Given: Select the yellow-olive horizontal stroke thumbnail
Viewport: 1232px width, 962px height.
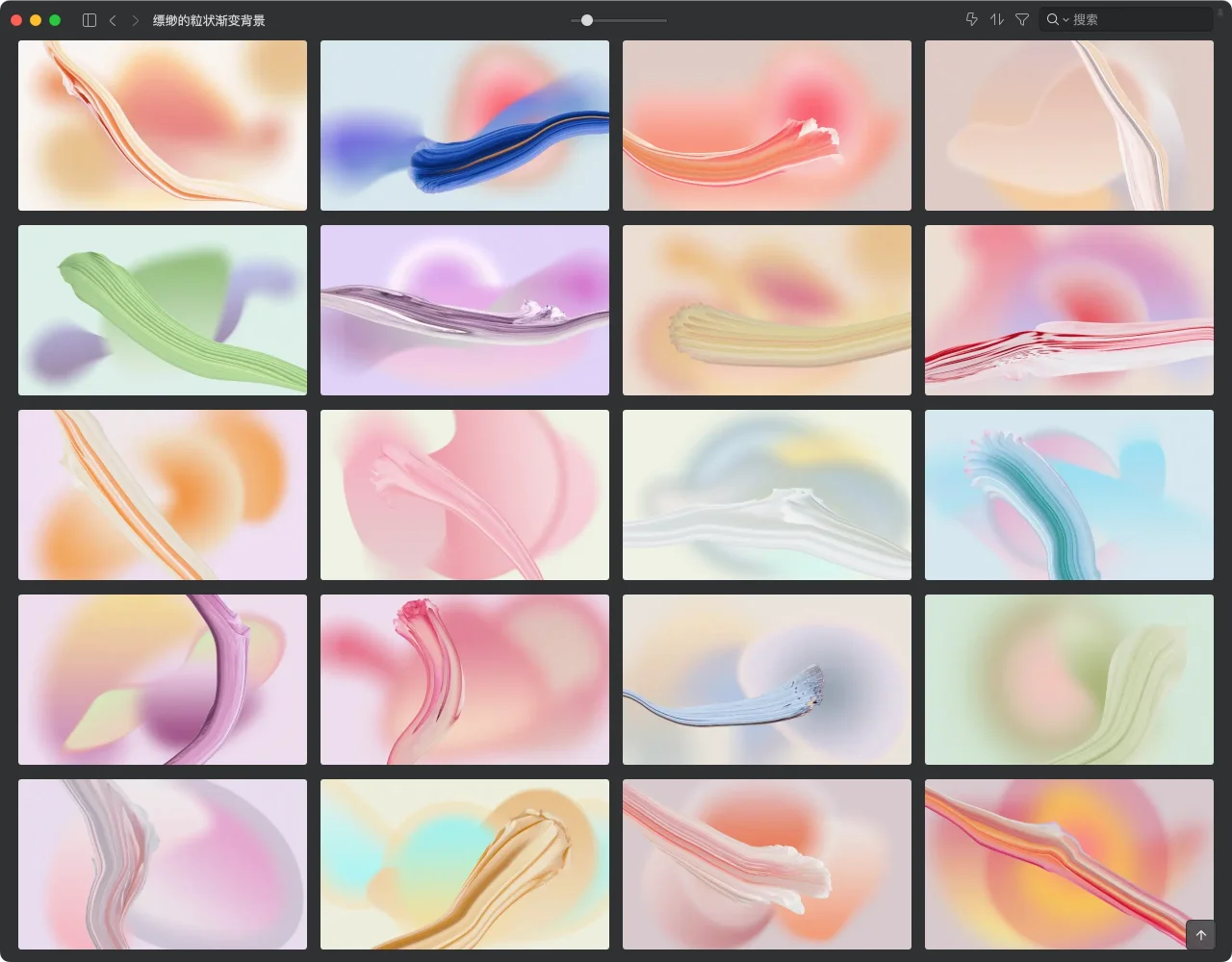Looking at the screenshot, I should tap(767, 310).
